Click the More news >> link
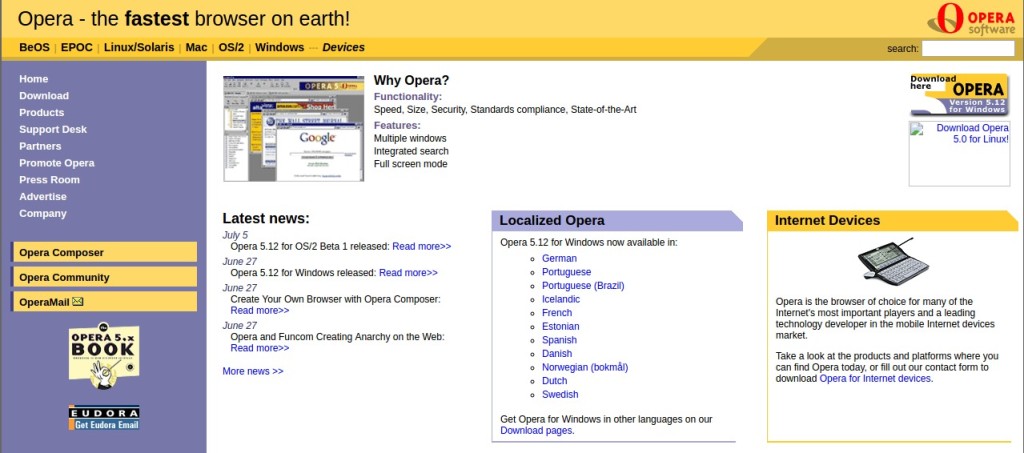 click(x=253, y=371)
